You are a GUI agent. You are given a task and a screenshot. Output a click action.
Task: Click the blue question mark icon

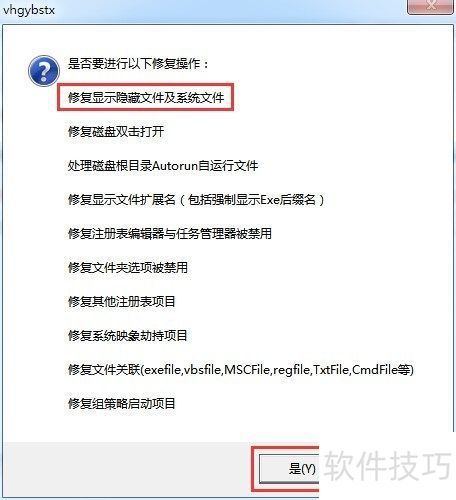click(x=44, y=71)
